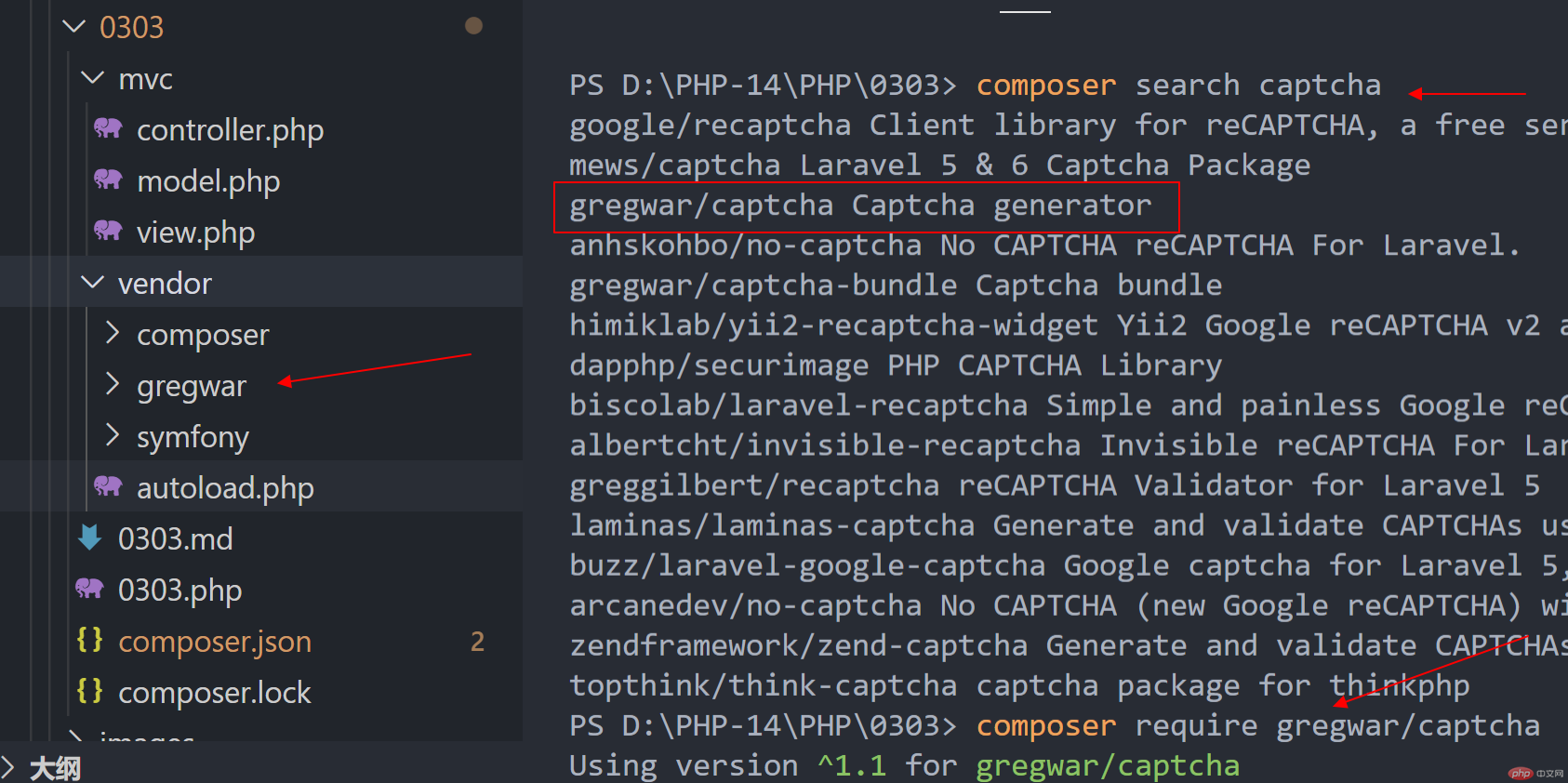Click the PHP icon beside autoload.php
Screen dimensions: 1568x783
[x=108, y=486]
